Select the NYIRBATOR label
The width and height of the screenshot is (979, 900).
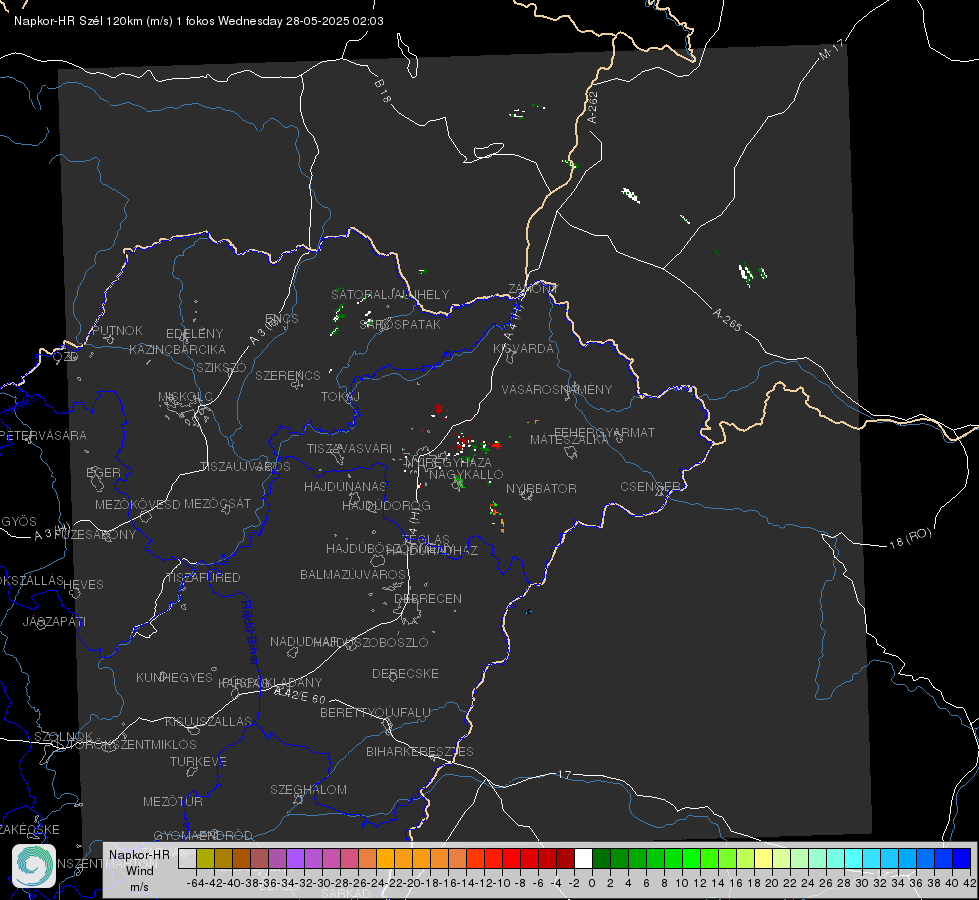[541, 488]
